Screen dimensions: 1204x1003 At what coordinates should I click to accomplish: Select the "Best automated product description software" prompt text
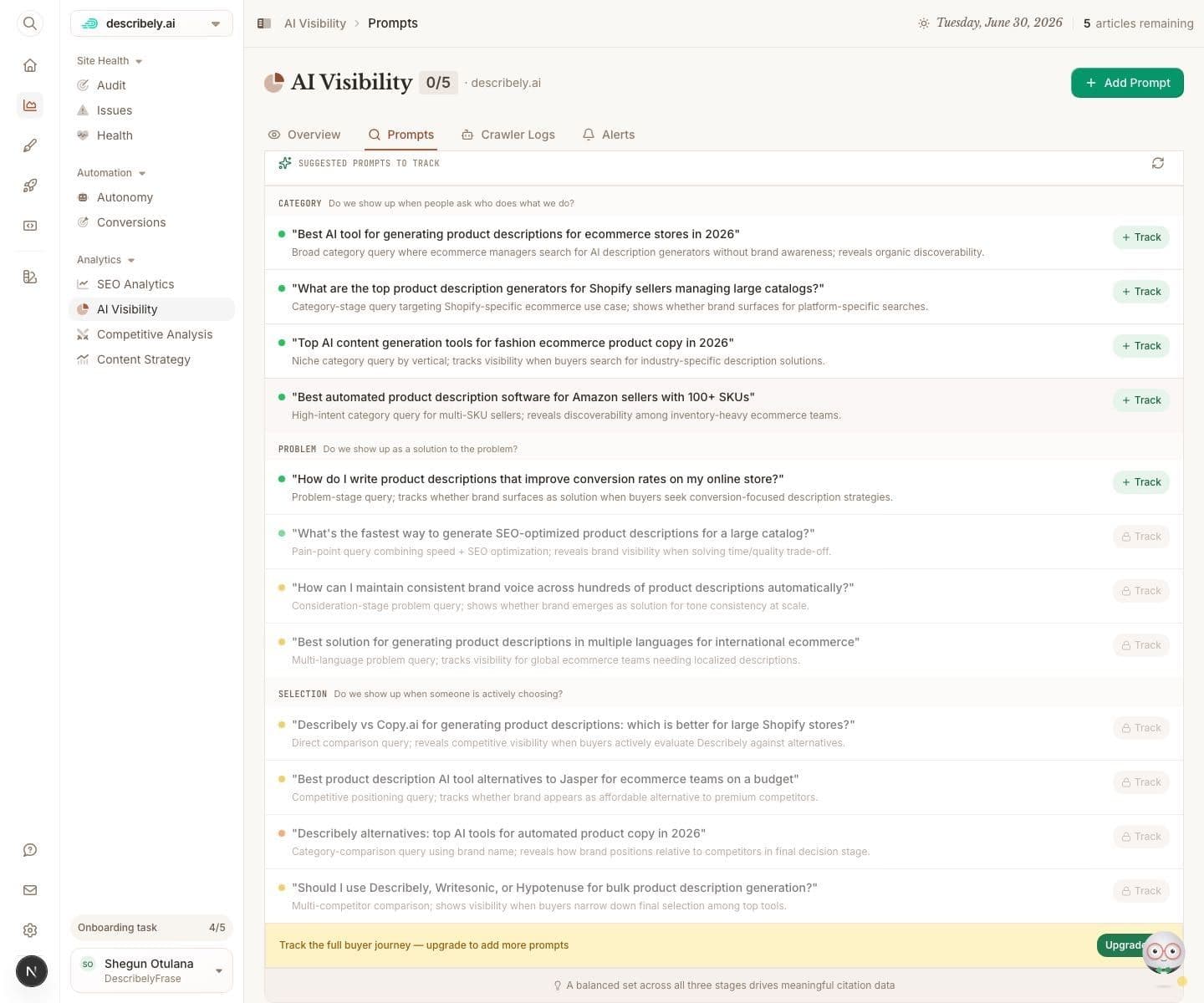523,397
